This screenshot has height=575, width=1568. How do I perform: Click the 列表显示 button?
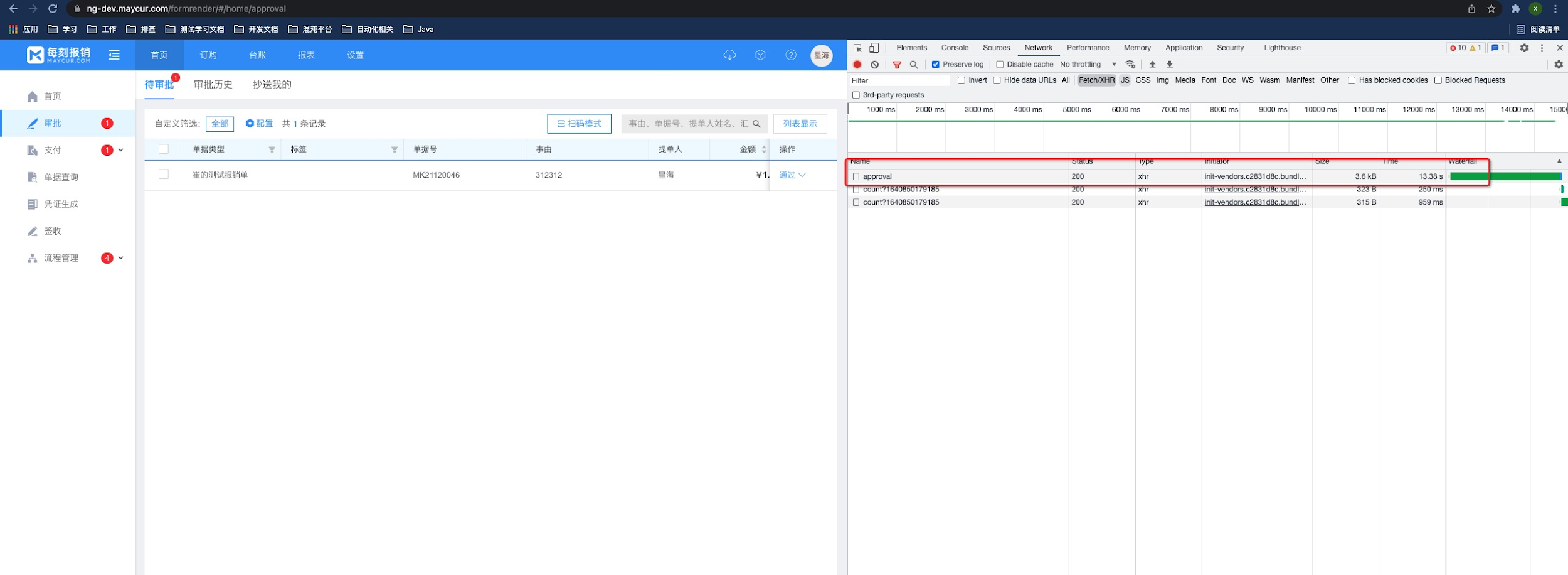pos(800,124)
